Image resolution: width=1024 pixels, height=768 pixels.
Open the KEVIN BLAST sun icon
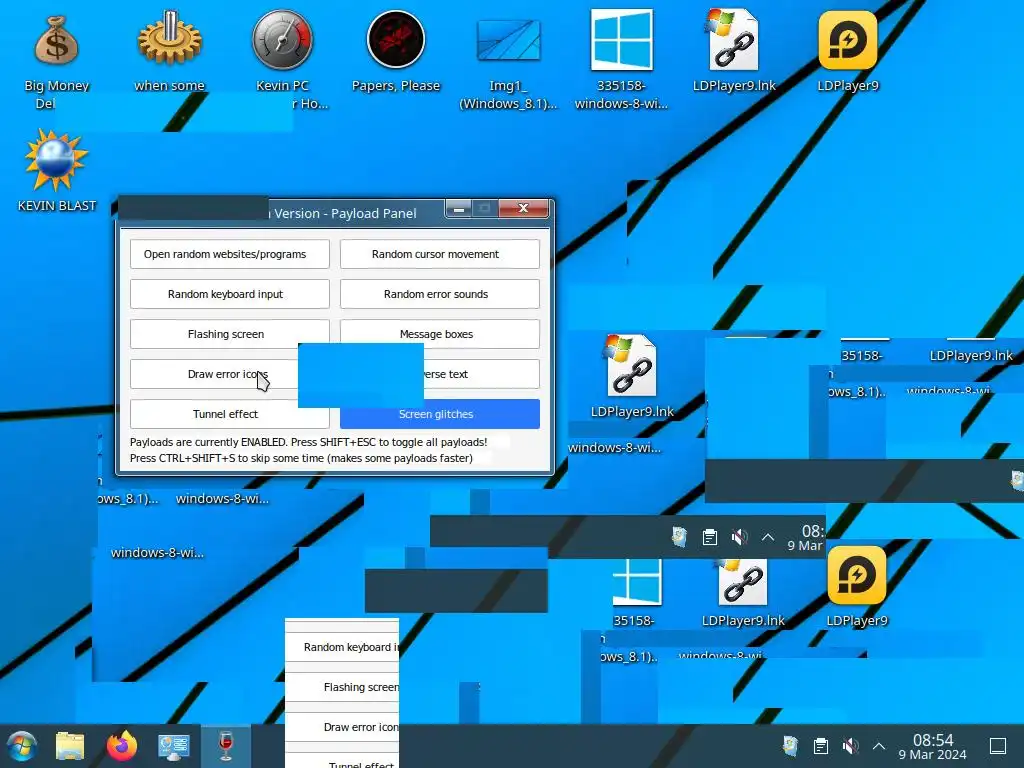56,161
